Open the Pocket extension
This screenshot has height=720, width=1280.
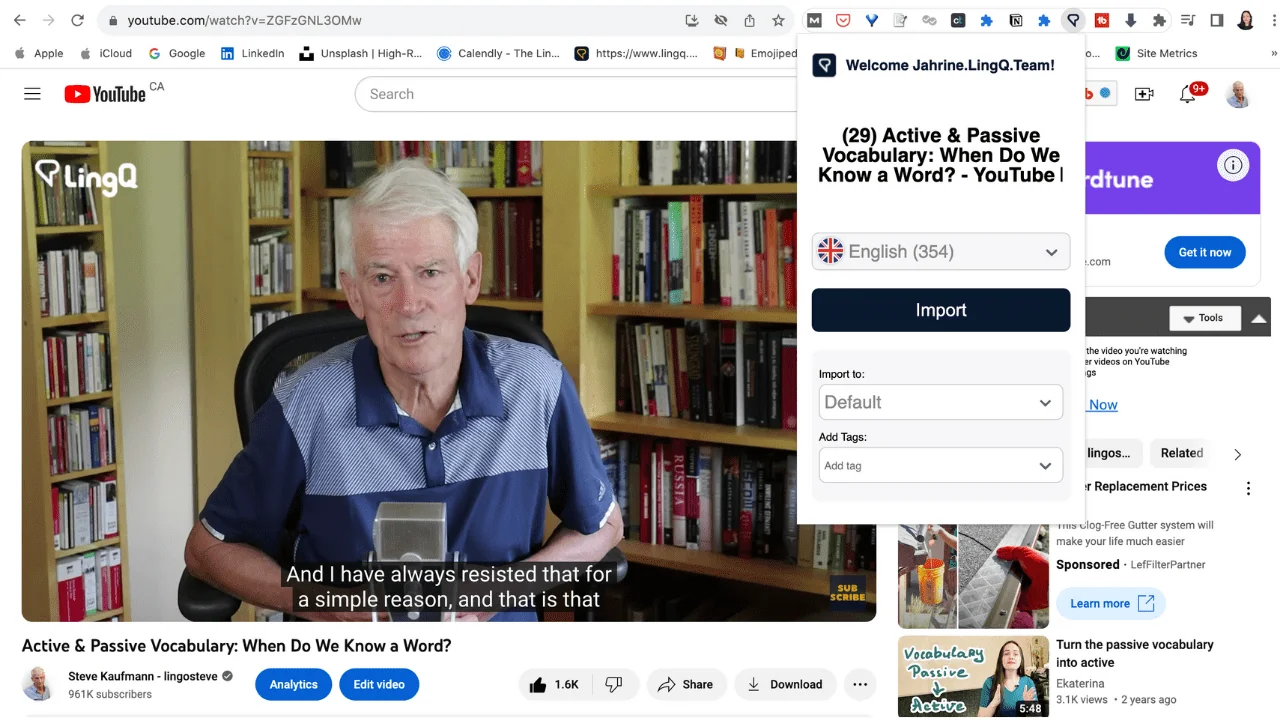tap(842, 20)
